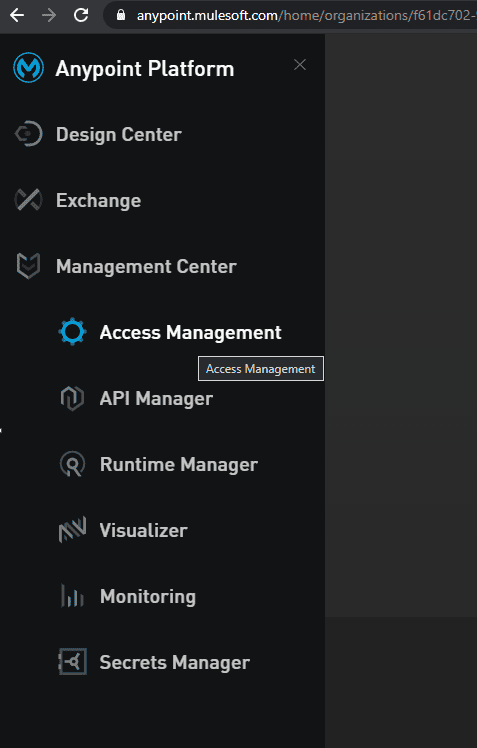The height and width of the screenshot is (748, 477).
Task: Reload the page with the refresh icon
Action: coord(81,15)
